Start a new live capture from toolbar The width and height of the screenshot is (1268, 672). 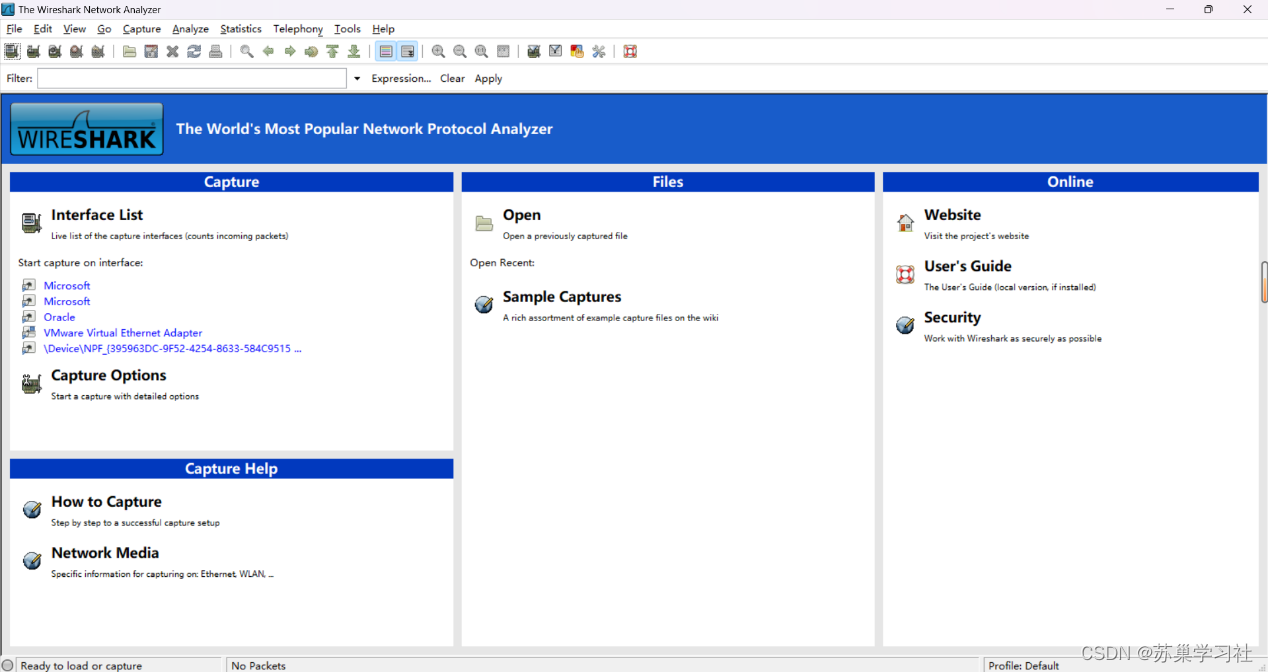pyautogui.click(x=55, y=51)
